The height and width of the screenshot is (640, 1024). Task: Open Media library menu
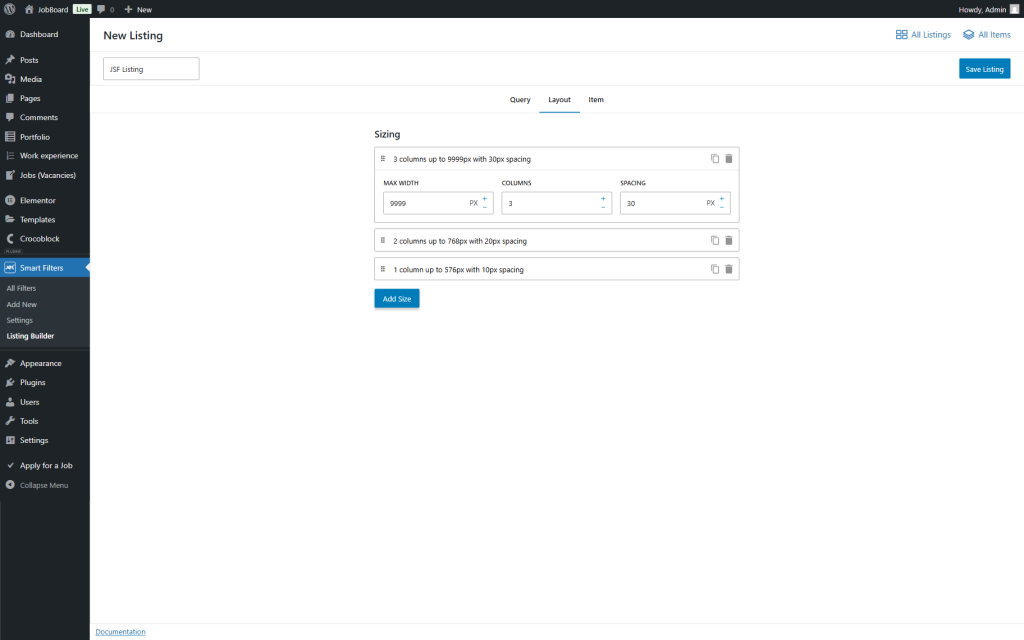[x=44, y=79]
